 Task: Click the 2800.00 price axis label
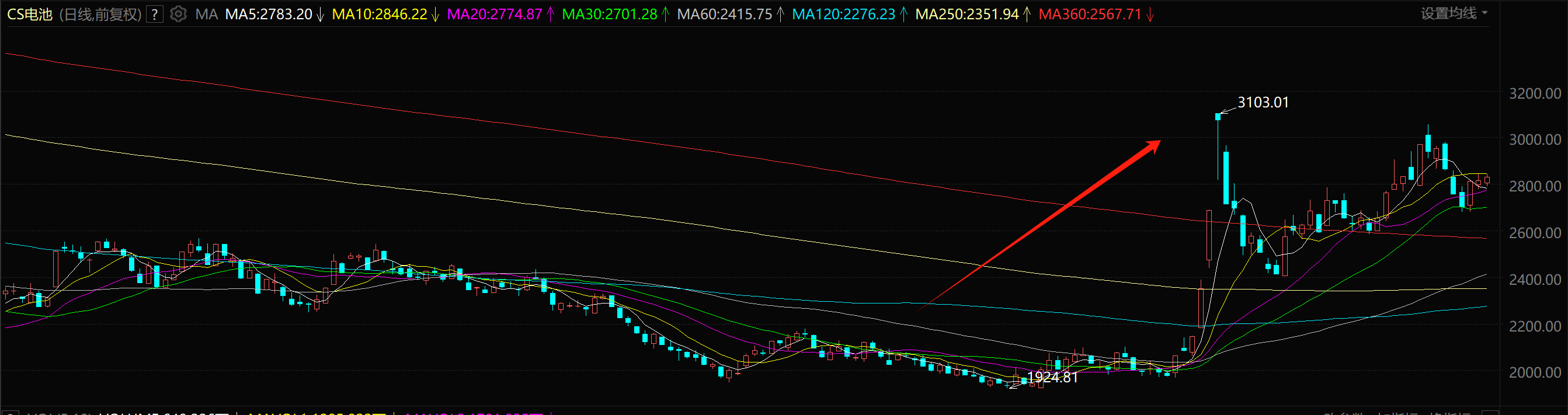[1535, 186]
